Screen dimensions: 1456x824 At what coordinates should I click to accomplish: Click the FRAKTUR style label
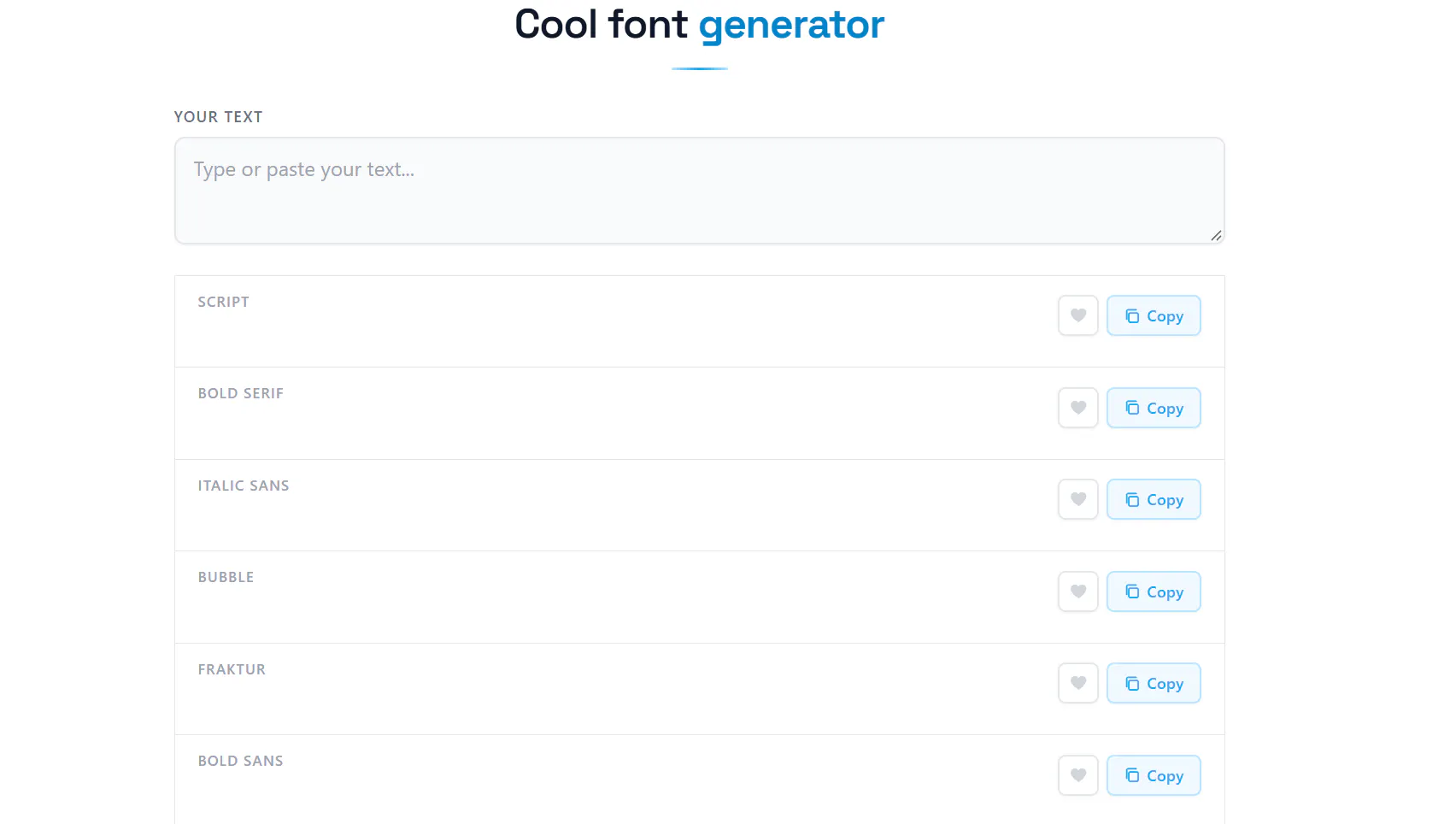coord(232,669)
